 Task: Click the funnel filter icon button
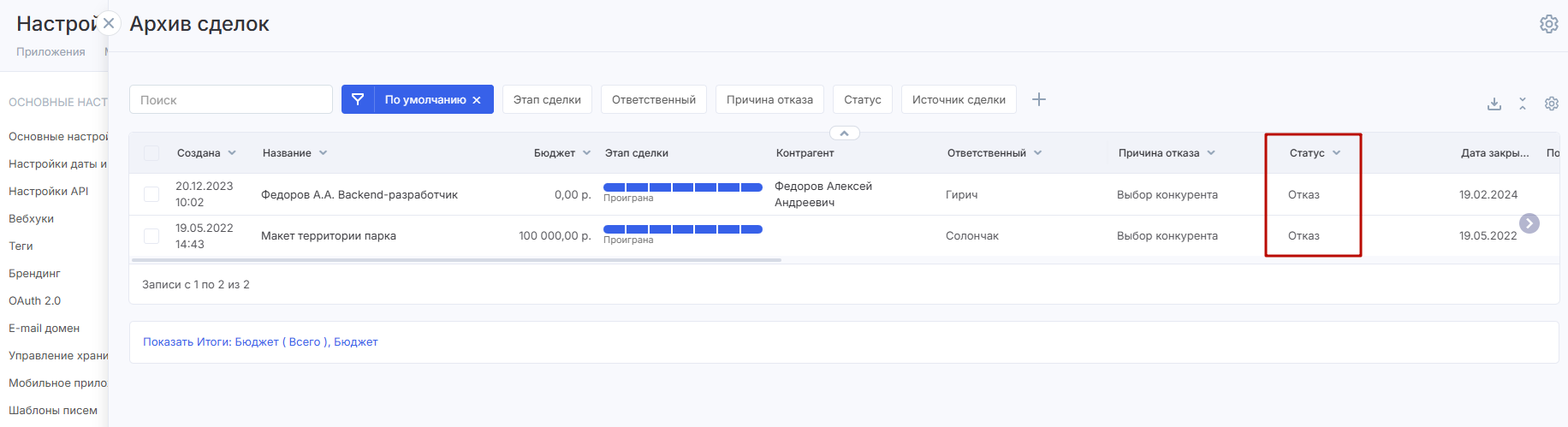coord(358,99)
